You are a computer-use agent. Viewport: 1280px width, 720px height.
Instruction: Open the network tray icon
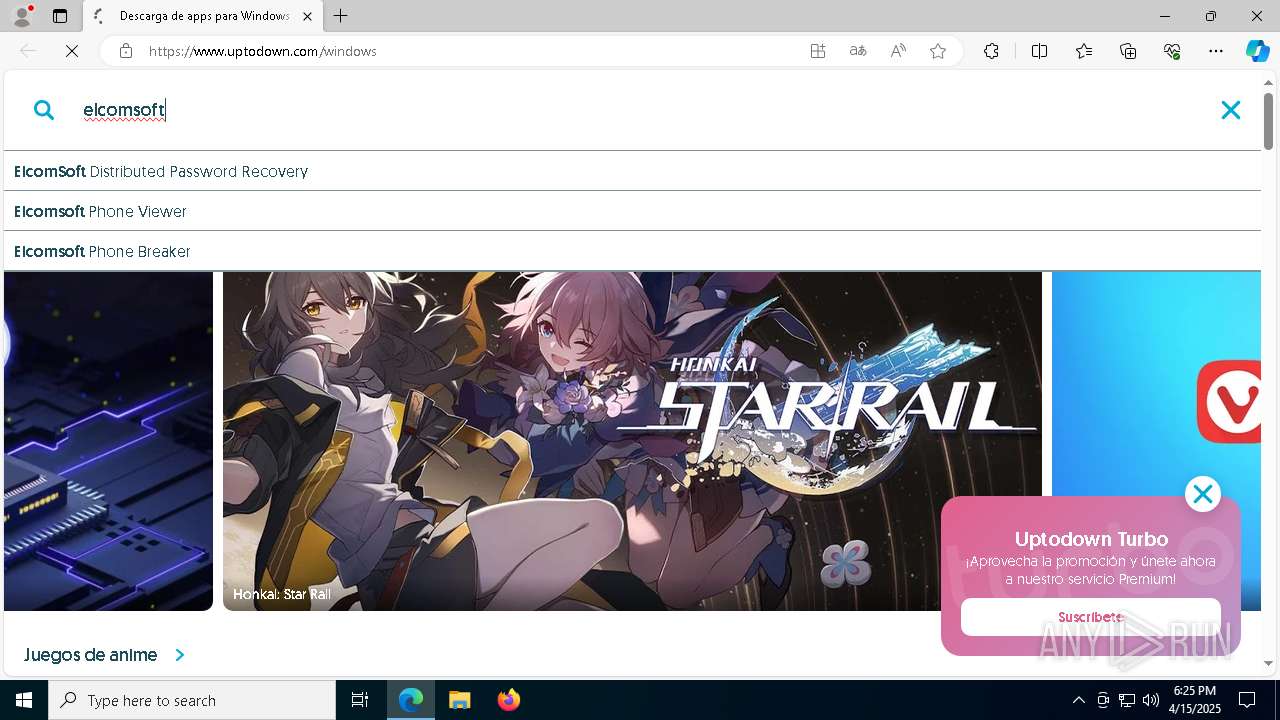pyautogui.click(x=1127, y=700)
